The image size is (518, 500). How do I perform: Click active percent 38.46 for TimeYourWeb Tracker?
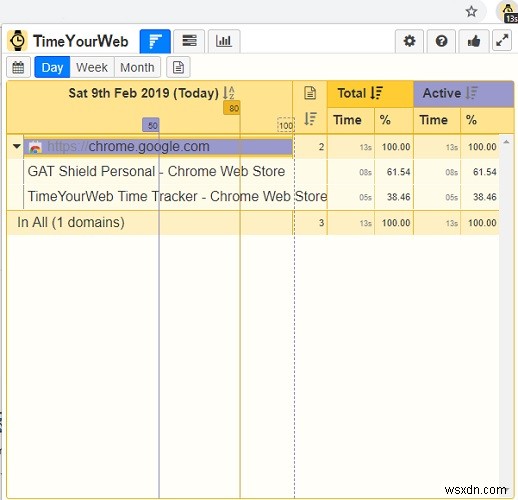click(485, 197)
